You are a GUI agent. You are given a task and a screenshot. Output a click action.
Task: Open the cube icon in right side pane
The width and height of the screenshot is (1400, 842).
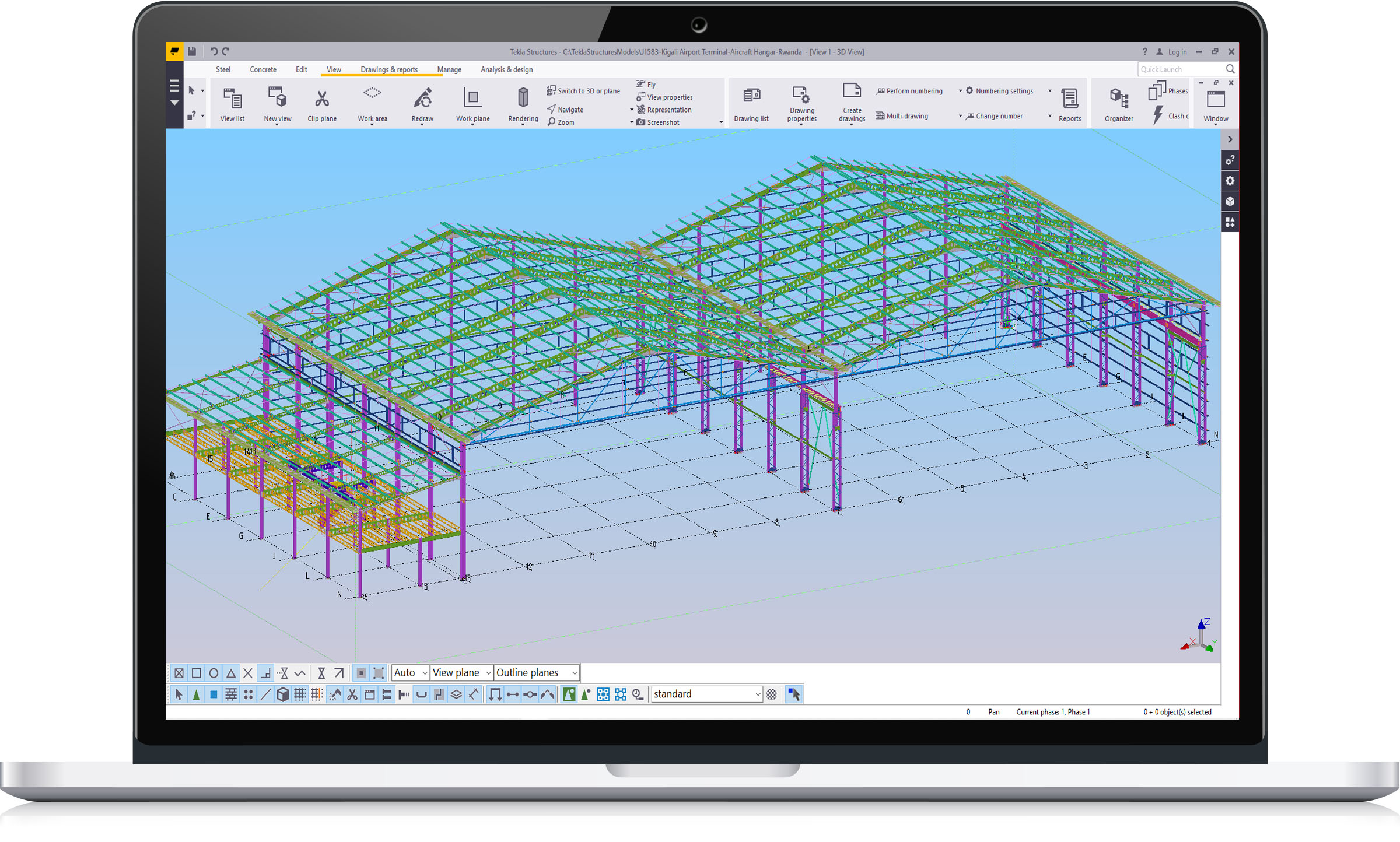1230,202
